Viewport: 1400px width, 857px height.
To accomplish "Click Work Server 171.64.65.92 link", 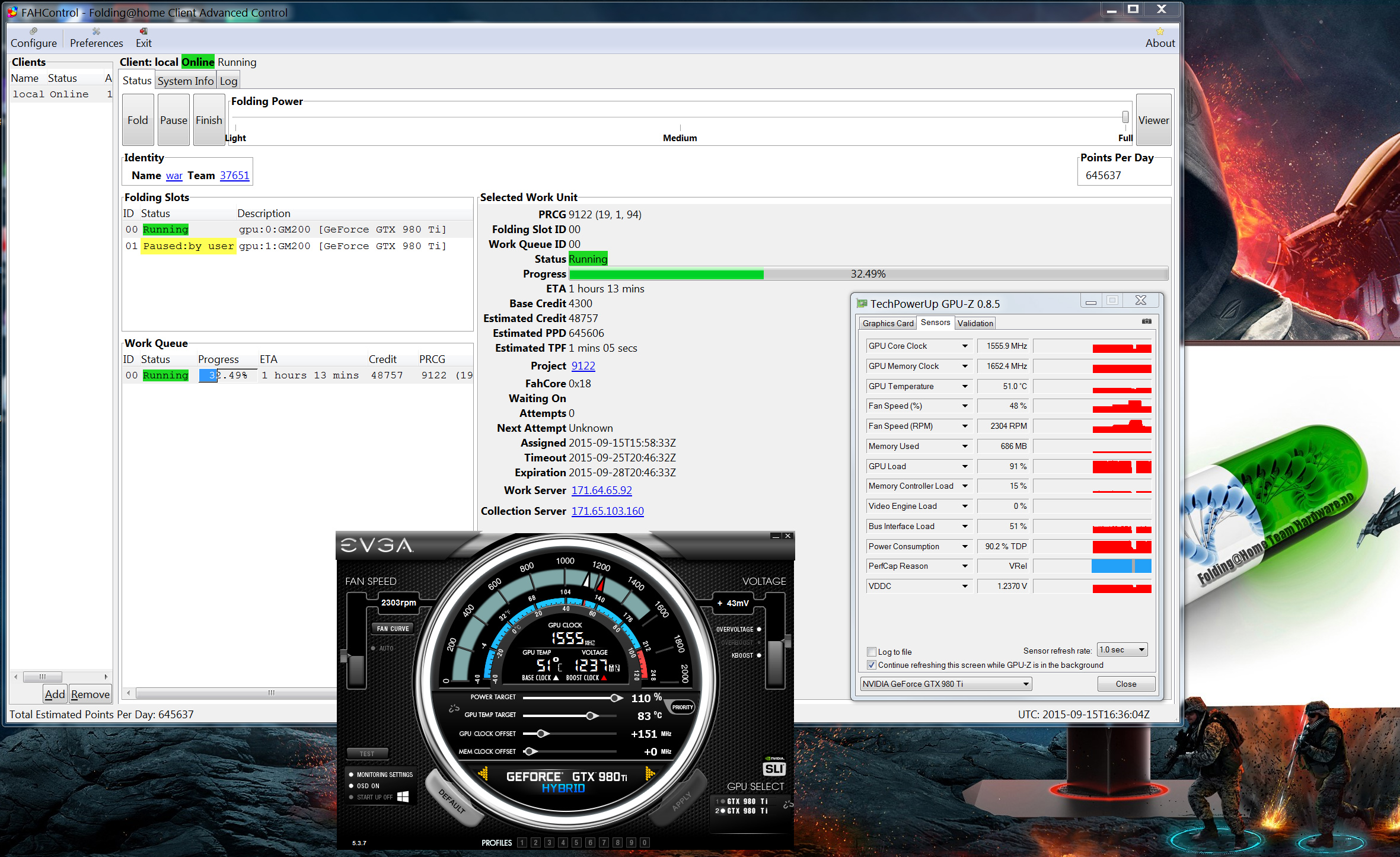I will click(x=601, y=490).
